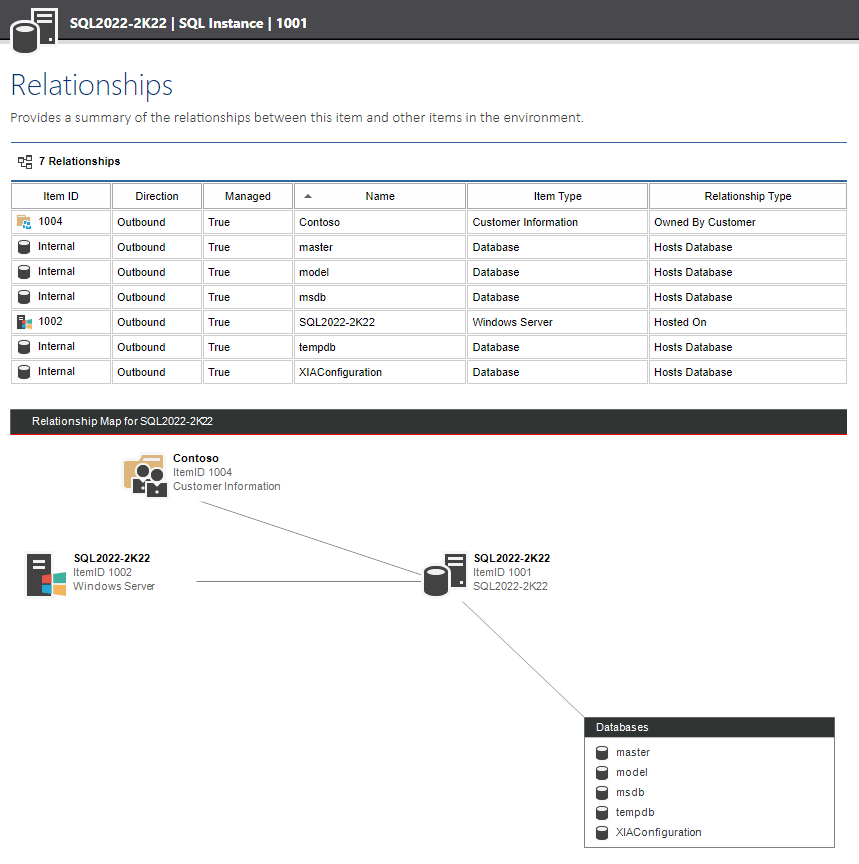Screen dimensions: 859x864
Task: Click ItemID 1004 label in the map
Action: [x=202, y=472]
